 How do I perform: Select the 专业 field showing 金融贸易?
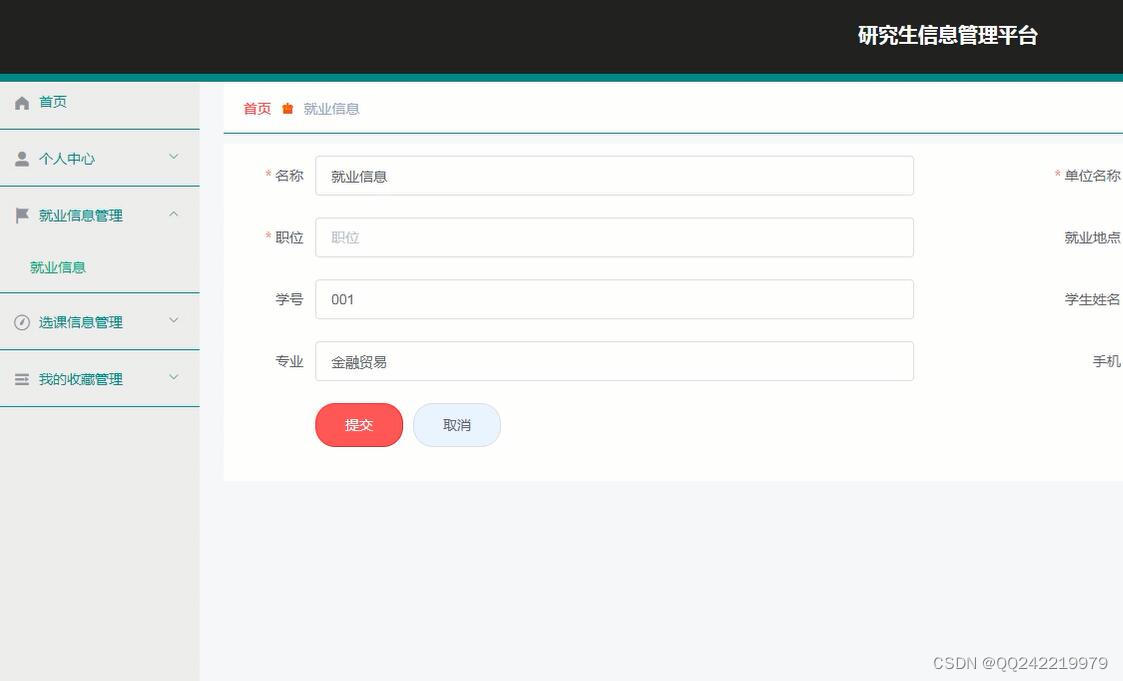click(x=614, y=361)
